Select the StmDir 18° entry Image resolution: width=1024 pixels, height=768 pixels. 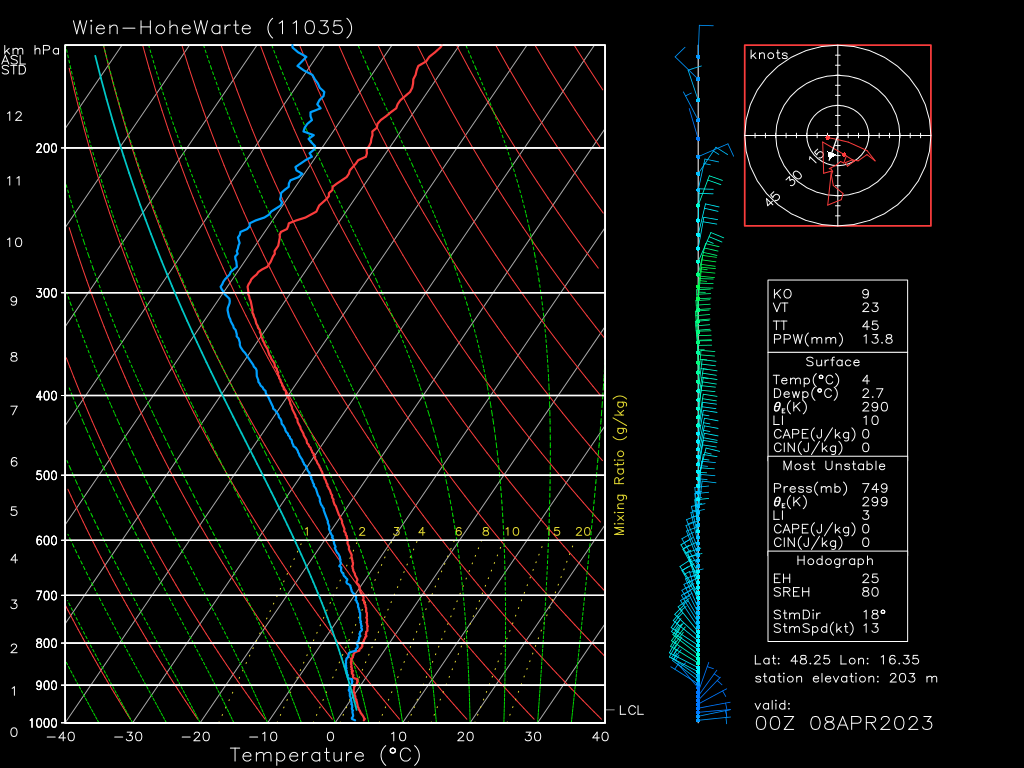point(835,613)
